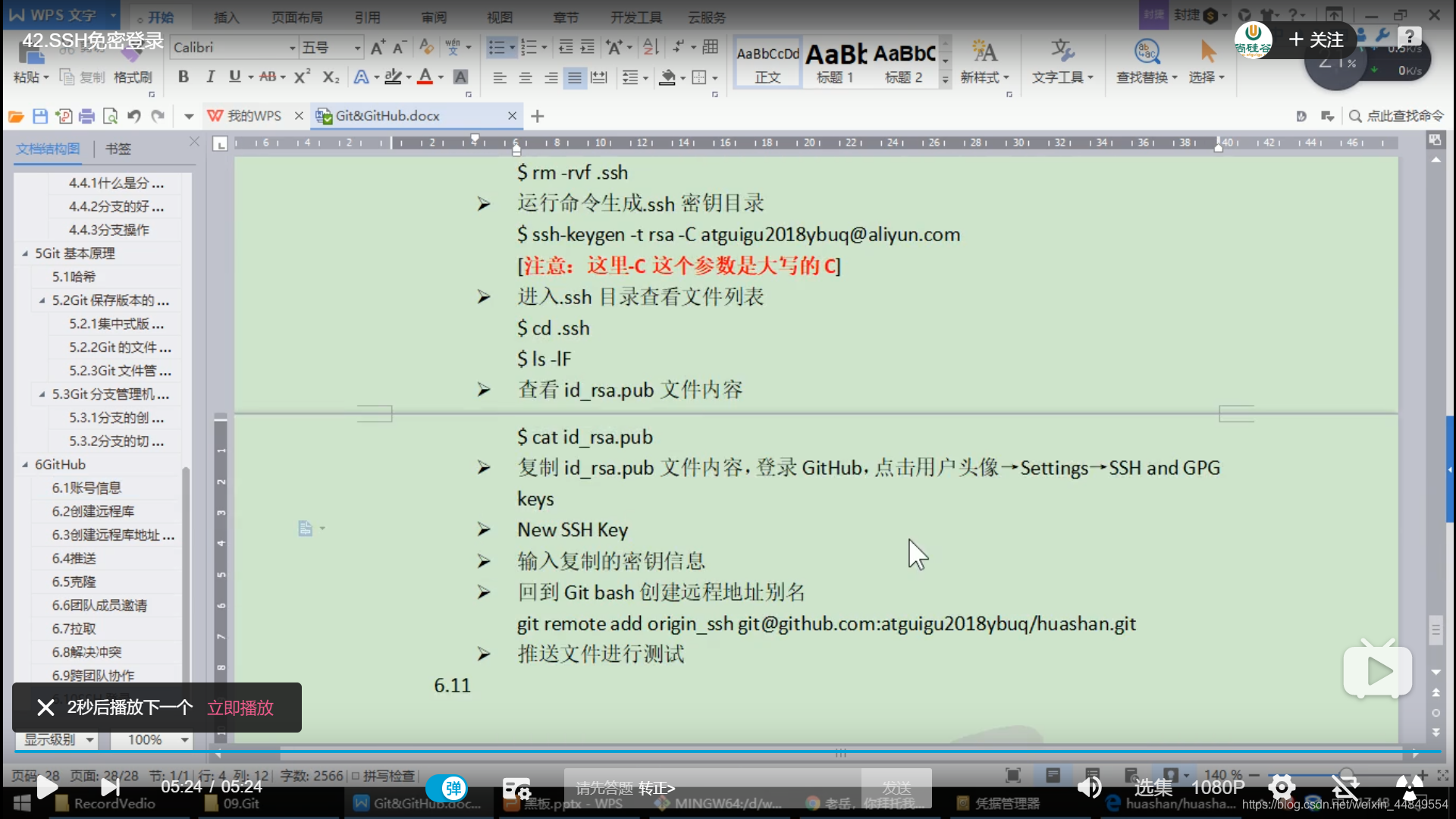Click 09.Git folder in the taskbar
1456x819 pixels.
[x=234, y=804]
